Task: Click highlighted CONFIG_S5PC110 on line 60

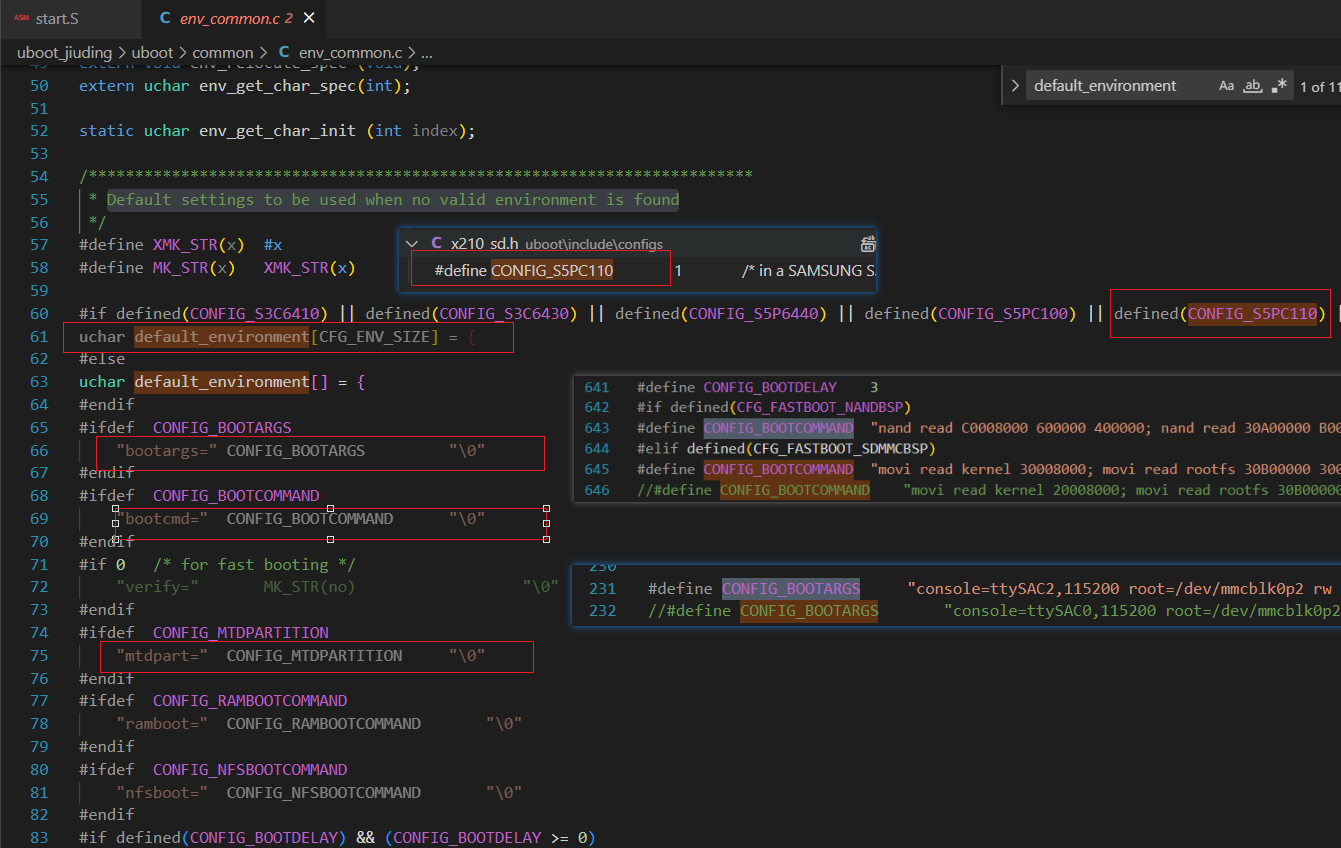Action: [x=1253, y=314]
